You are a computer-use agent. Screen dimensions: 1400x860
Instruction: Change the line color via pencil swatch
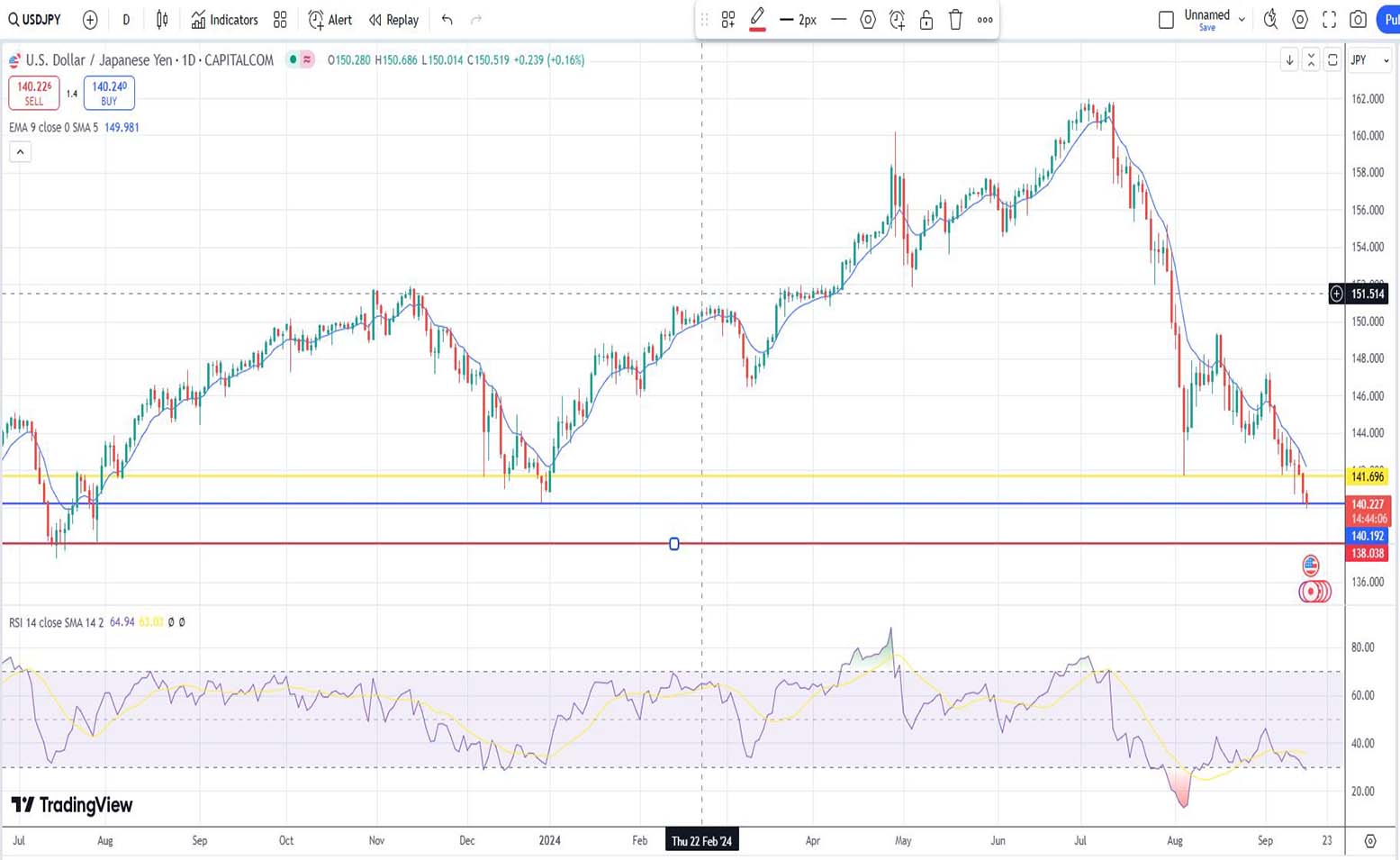tap(757, 20)
